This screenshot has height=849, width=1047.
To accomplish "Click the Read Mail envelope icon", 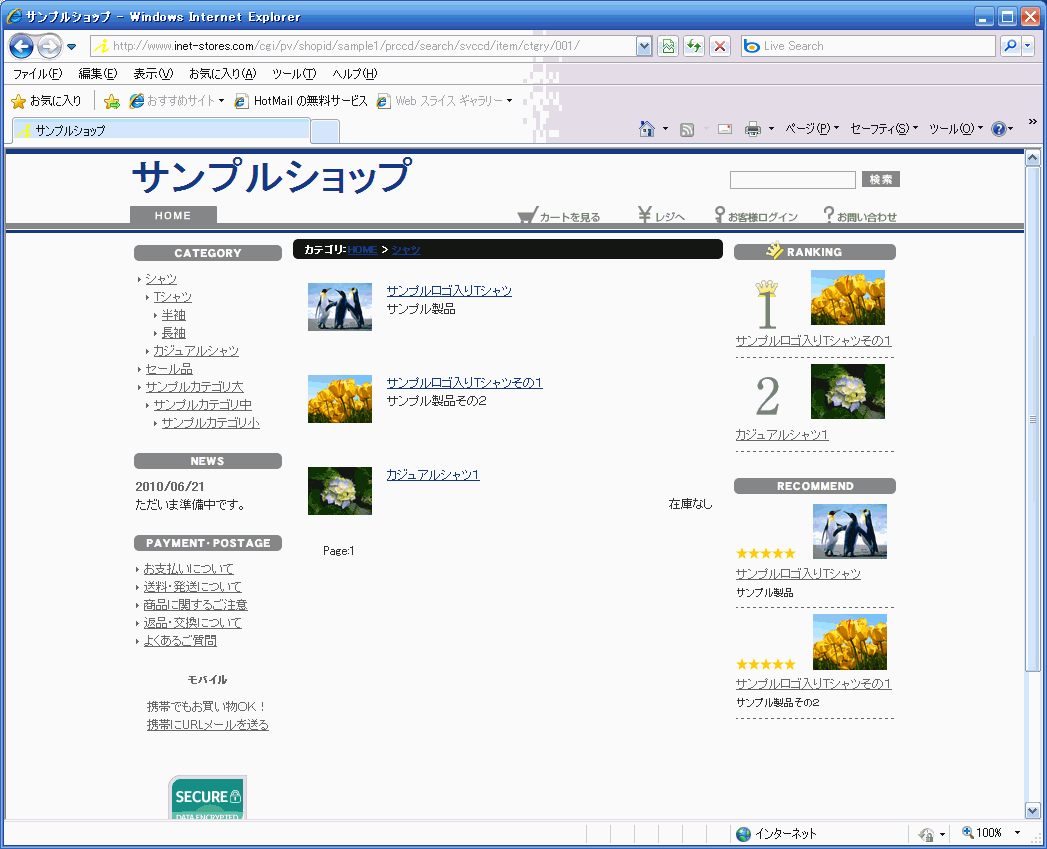I will 724,129.
